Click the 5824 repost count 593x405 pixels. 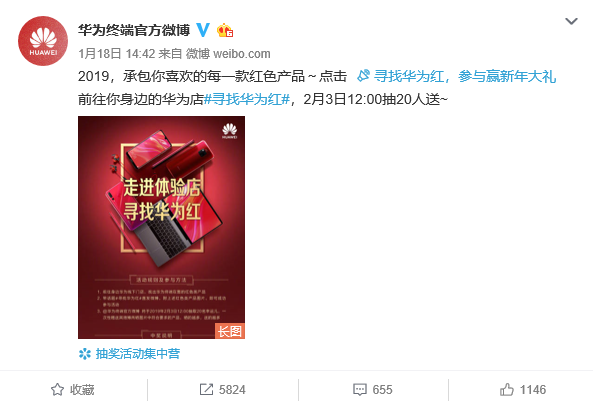(232, 389)
